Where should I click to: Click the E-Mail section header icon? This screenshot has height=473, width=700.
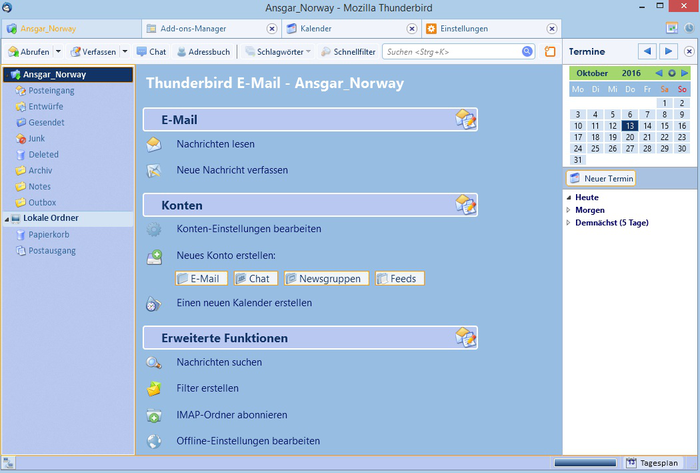click(466, 120)
